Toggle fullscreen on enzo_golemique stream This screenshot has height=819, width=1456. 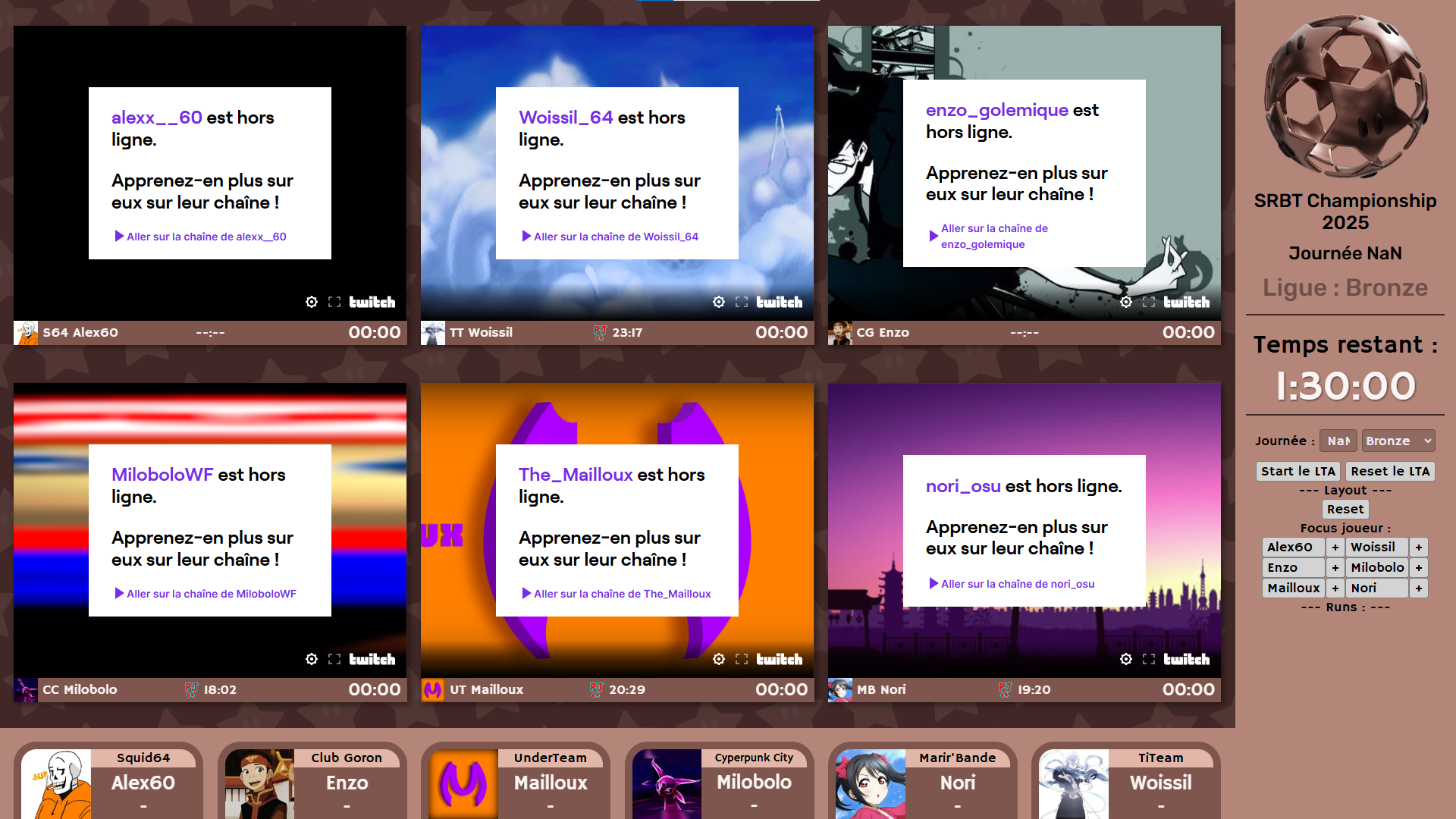1149,302
